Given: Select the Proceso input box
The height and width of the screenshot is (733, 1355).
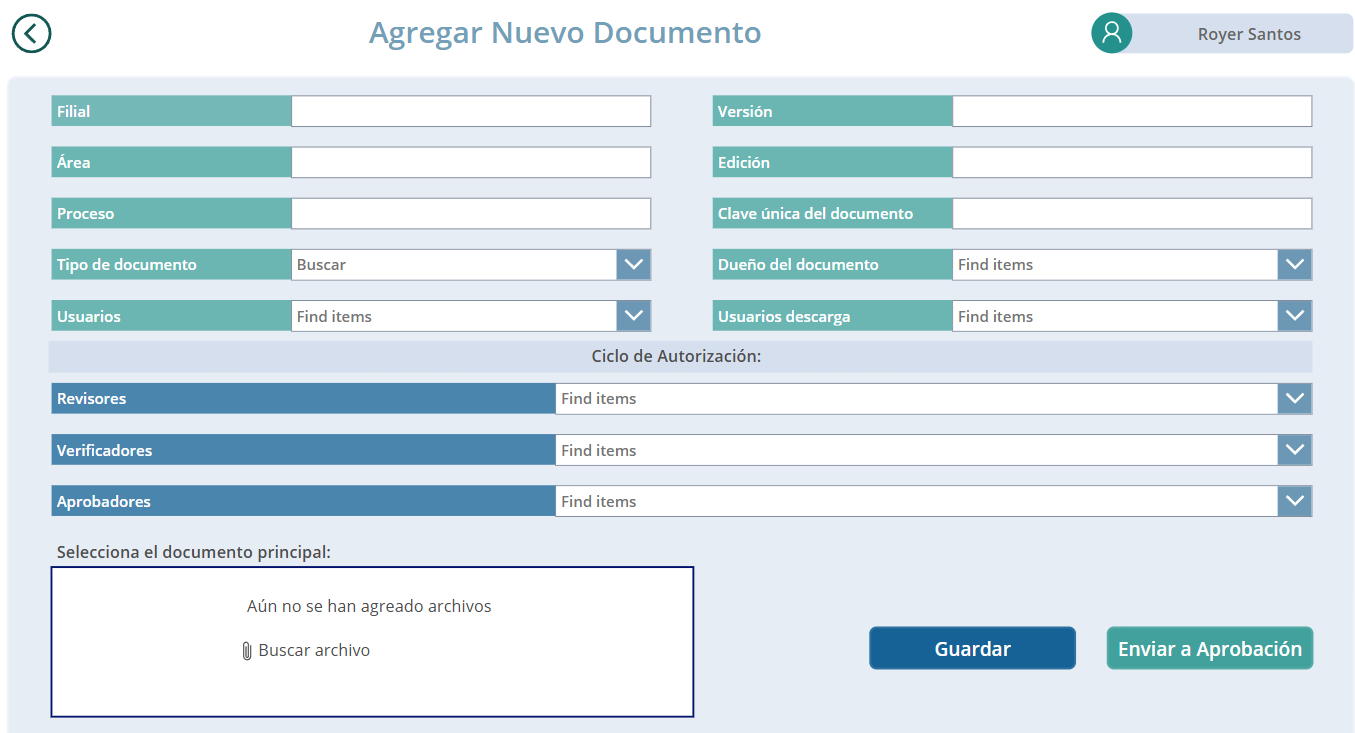Looking at the screenshot, I should 471,214.
